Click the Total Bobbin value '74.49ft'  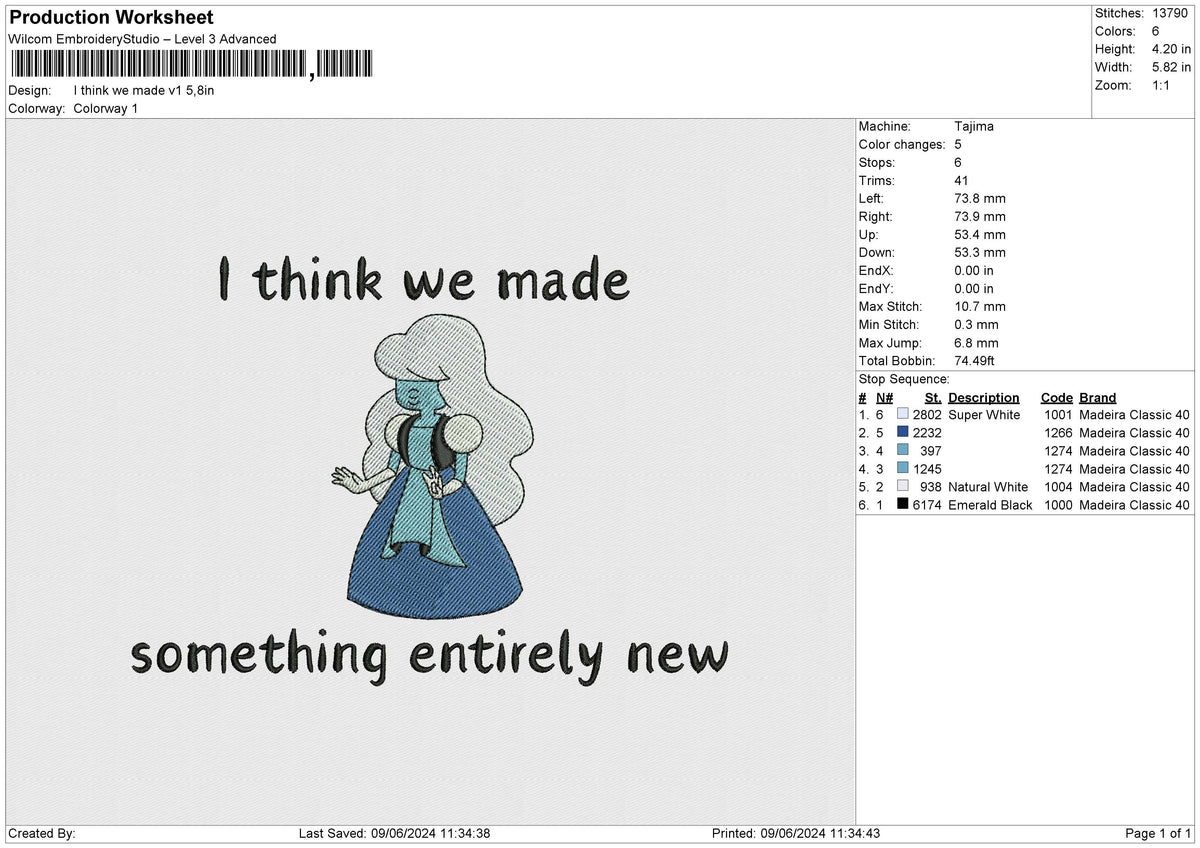coord(975,360)
